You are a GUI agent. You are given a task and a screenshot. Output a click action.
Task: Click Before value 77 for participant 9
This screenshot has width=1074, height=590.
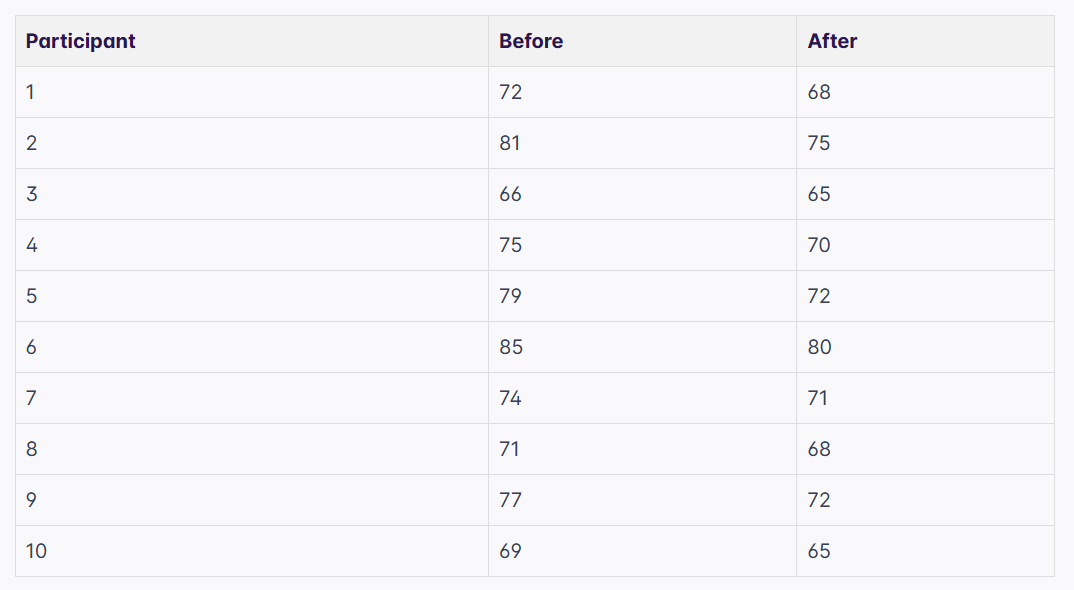click(511, 500)
